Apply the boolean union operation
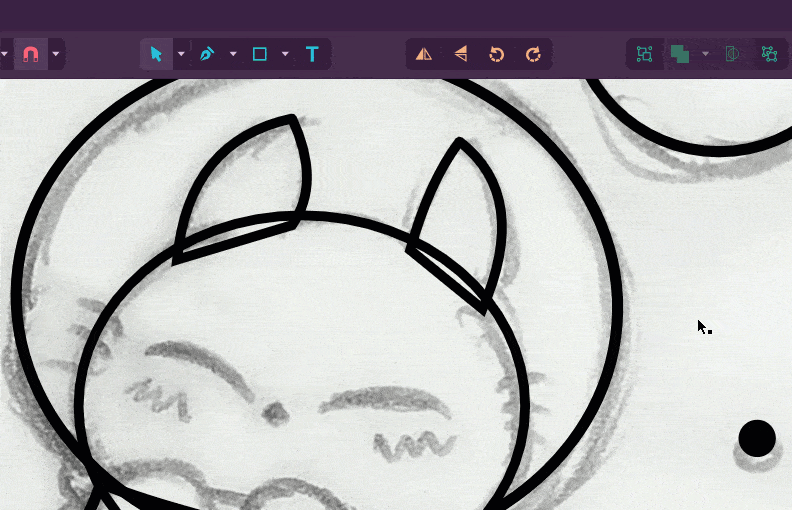The height and width of the screenshot is (510, 792). tap(680, 54)
